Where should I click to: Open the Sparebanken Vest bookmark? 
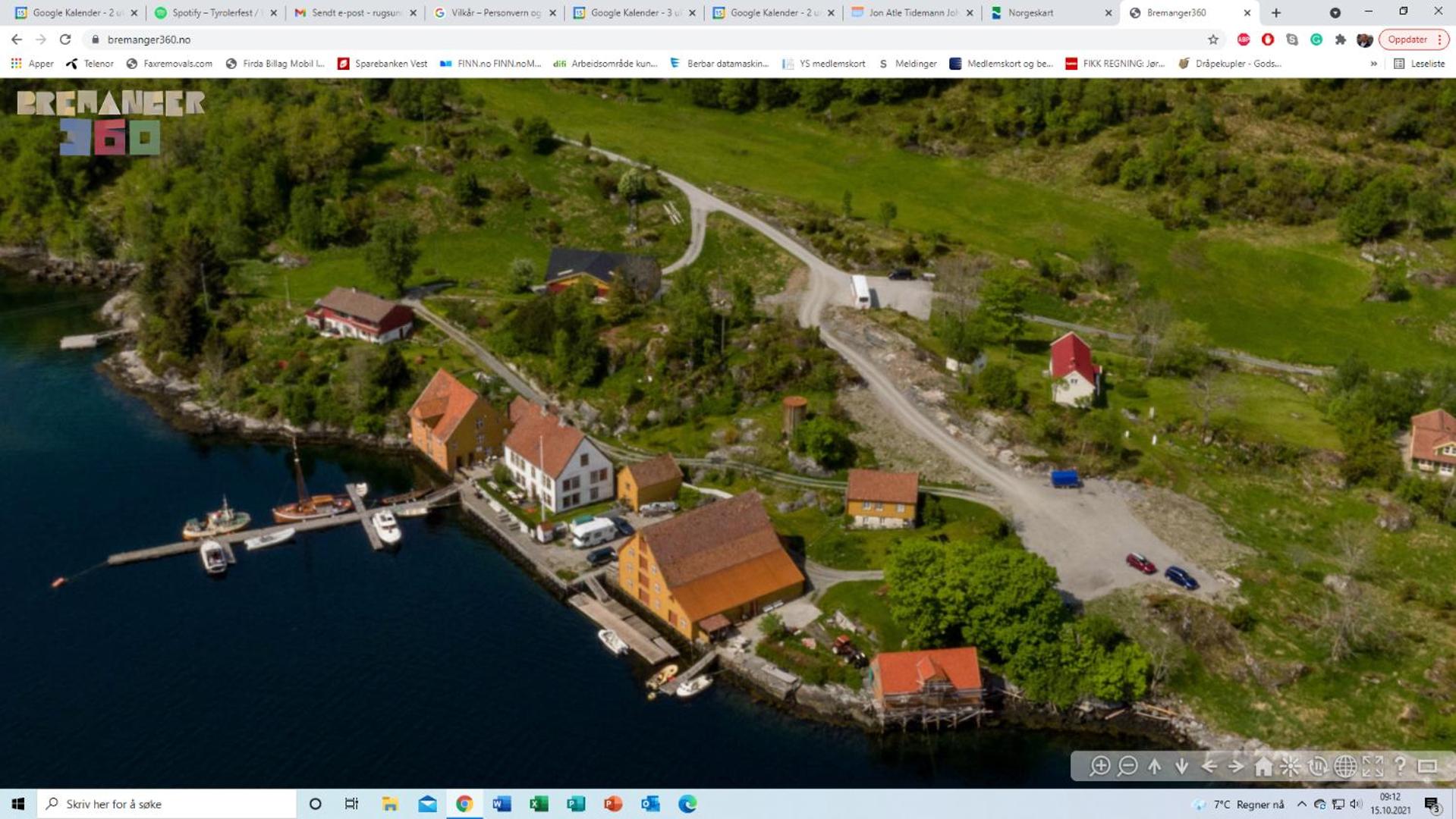point(383,64)
